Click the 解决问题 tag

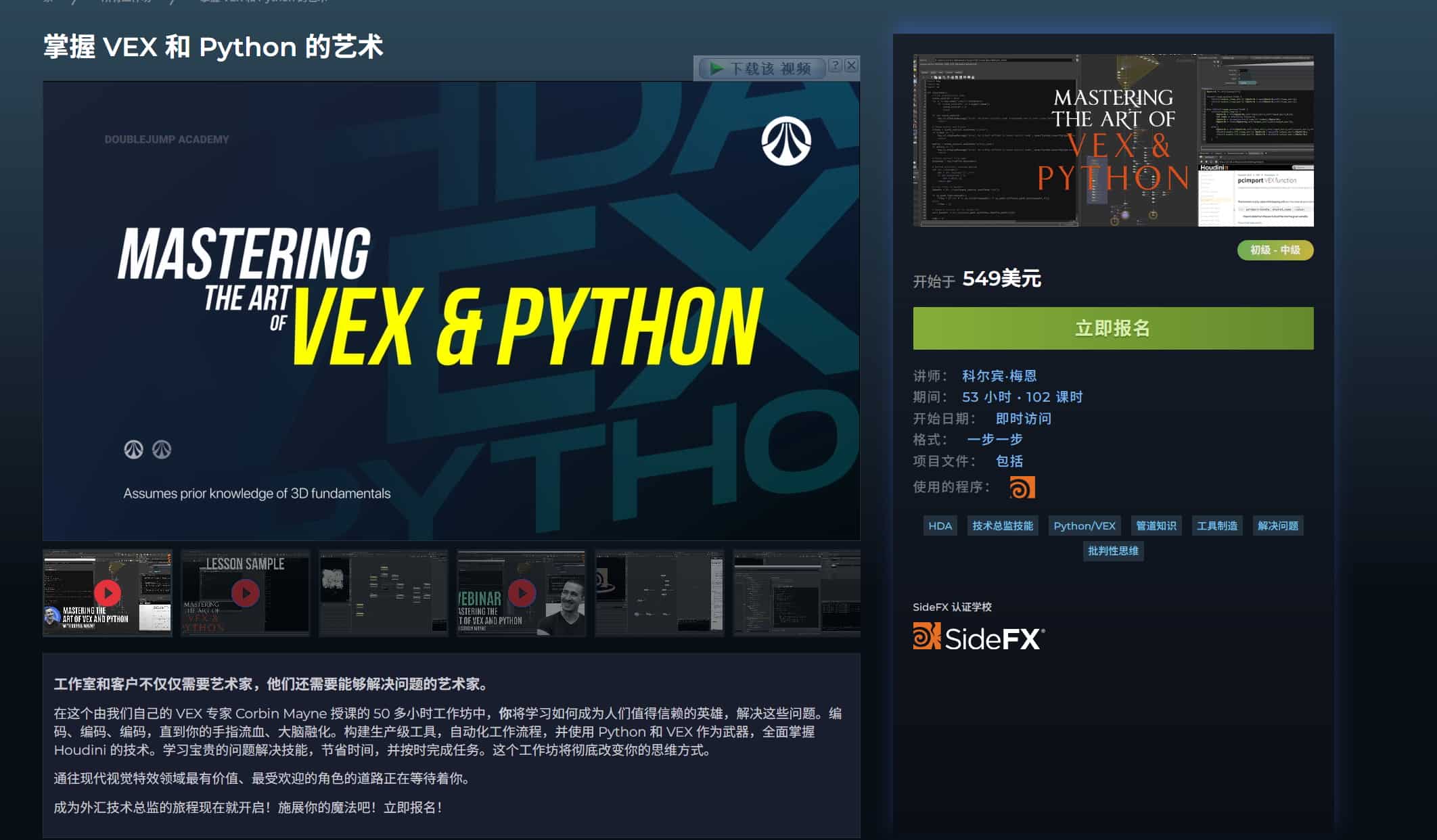coord(1277,526)
